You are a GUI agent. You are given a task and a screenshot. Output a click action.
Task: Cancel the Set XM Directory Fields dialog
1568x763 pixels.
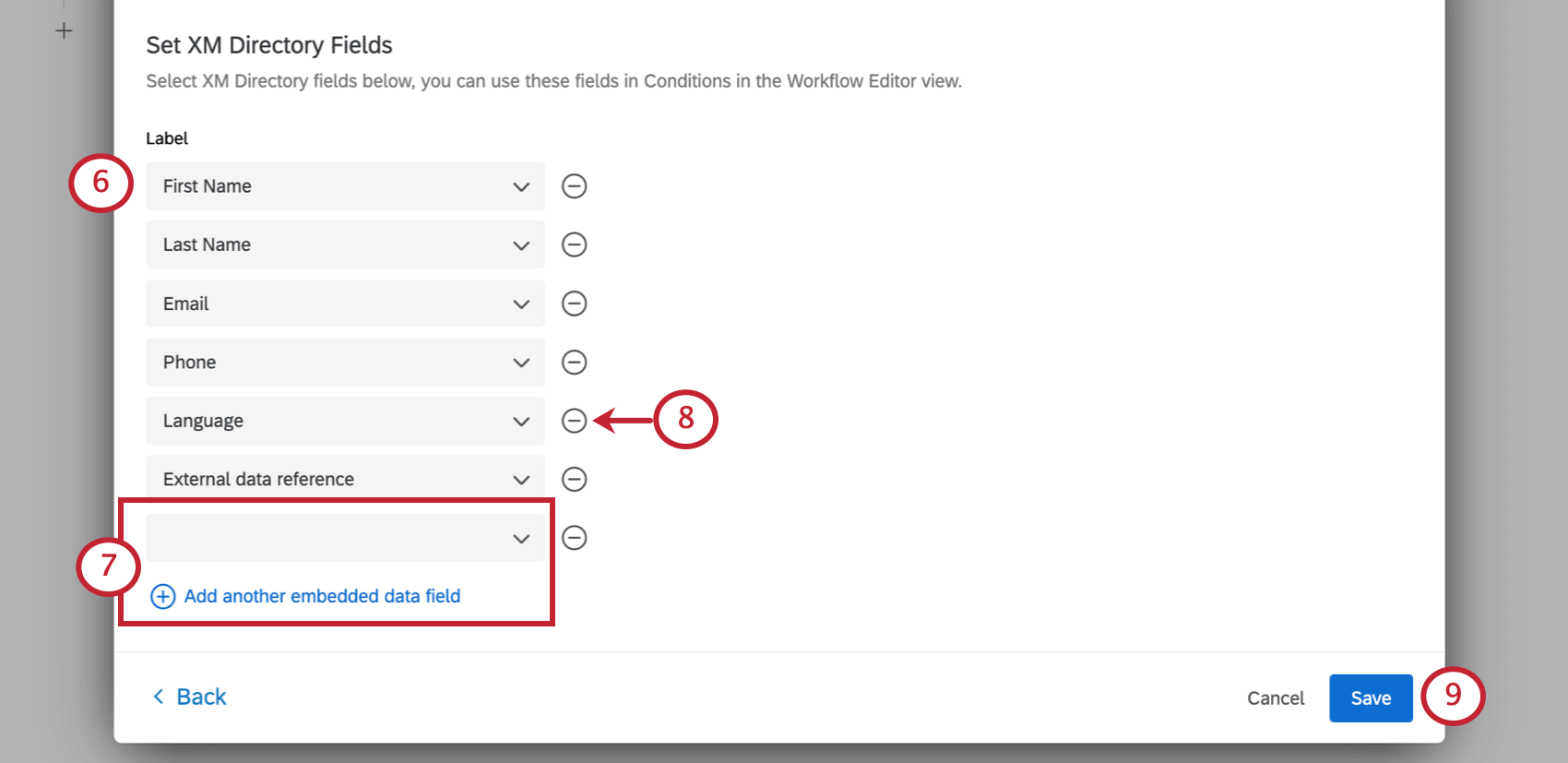[x=1275, y=697]
